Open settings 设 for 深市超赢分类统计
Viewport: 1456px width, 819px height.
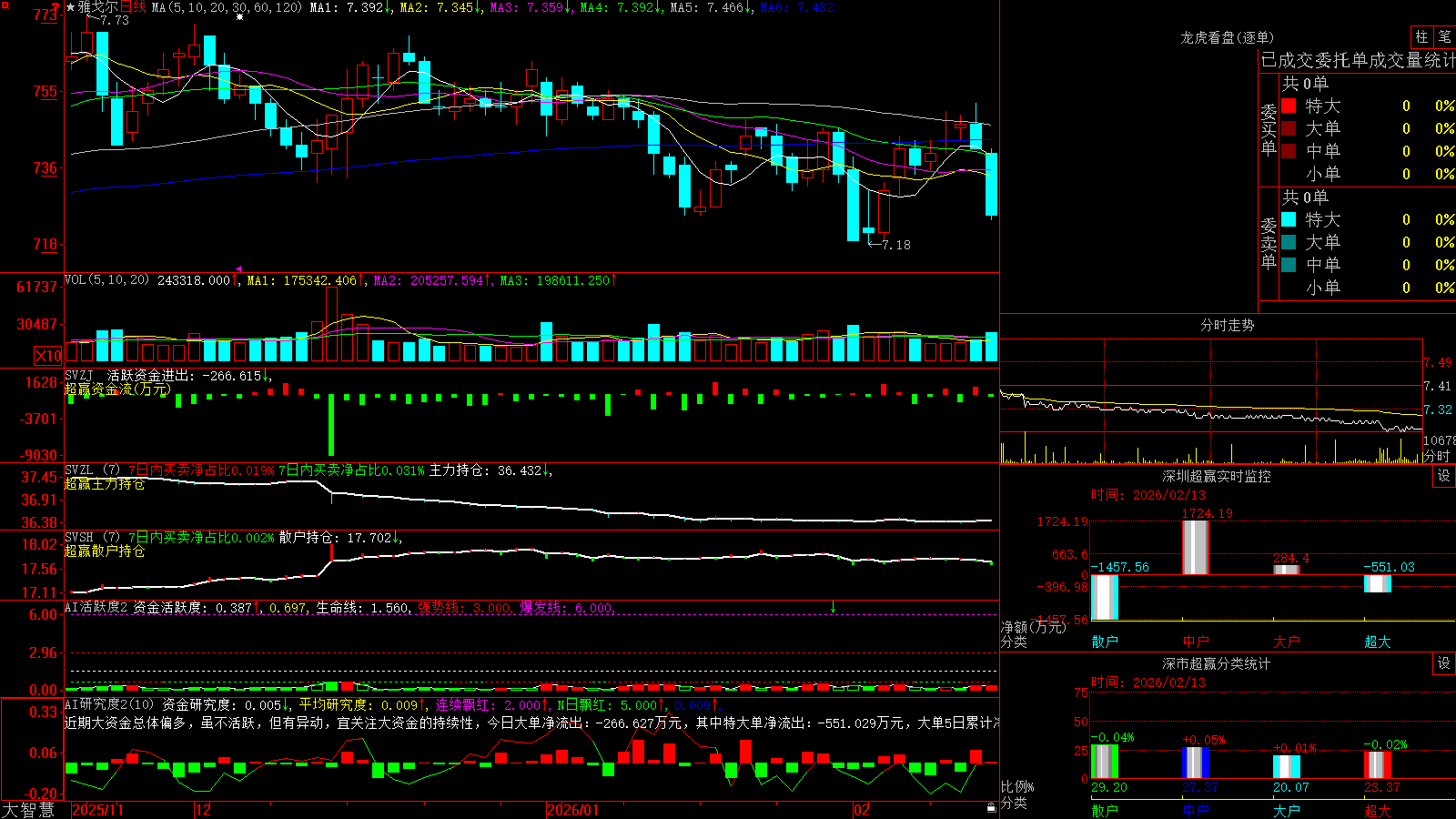1444,663
